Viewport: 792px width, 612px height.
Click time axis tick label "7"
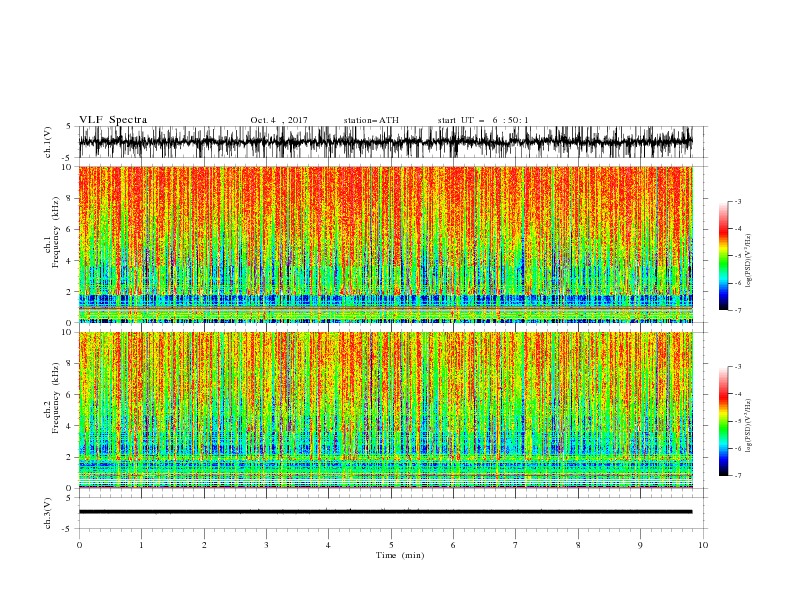point(516,545)
